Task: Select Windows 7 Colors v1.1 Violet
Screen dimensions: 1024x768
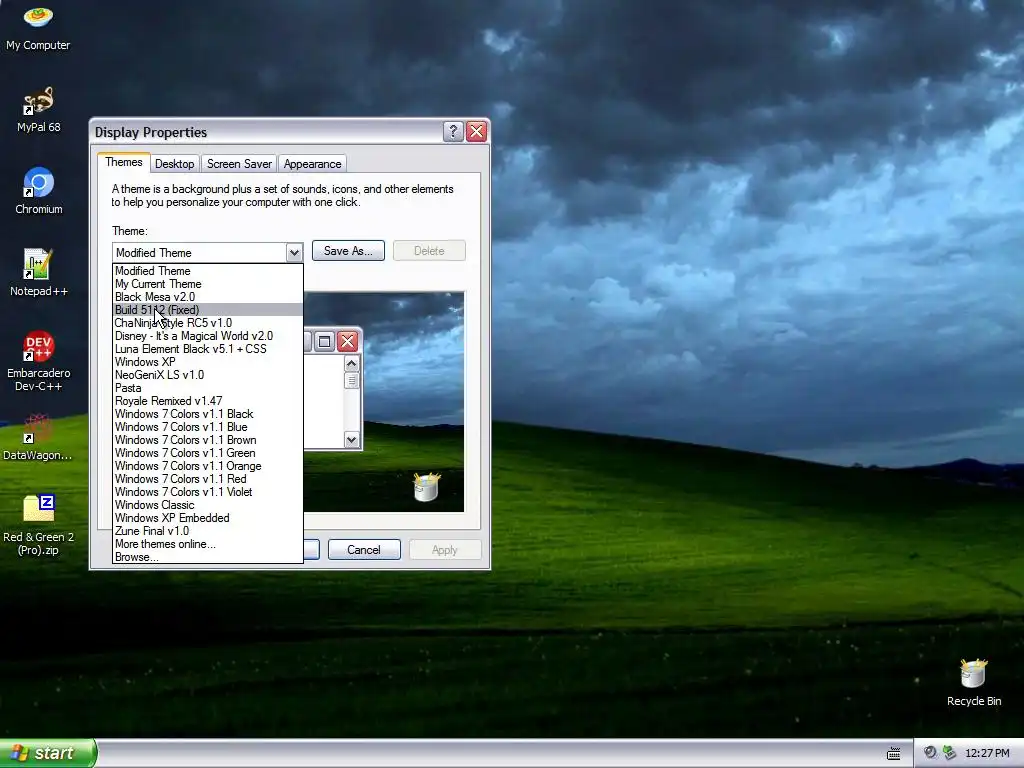Action: click(x=208, y=492)
